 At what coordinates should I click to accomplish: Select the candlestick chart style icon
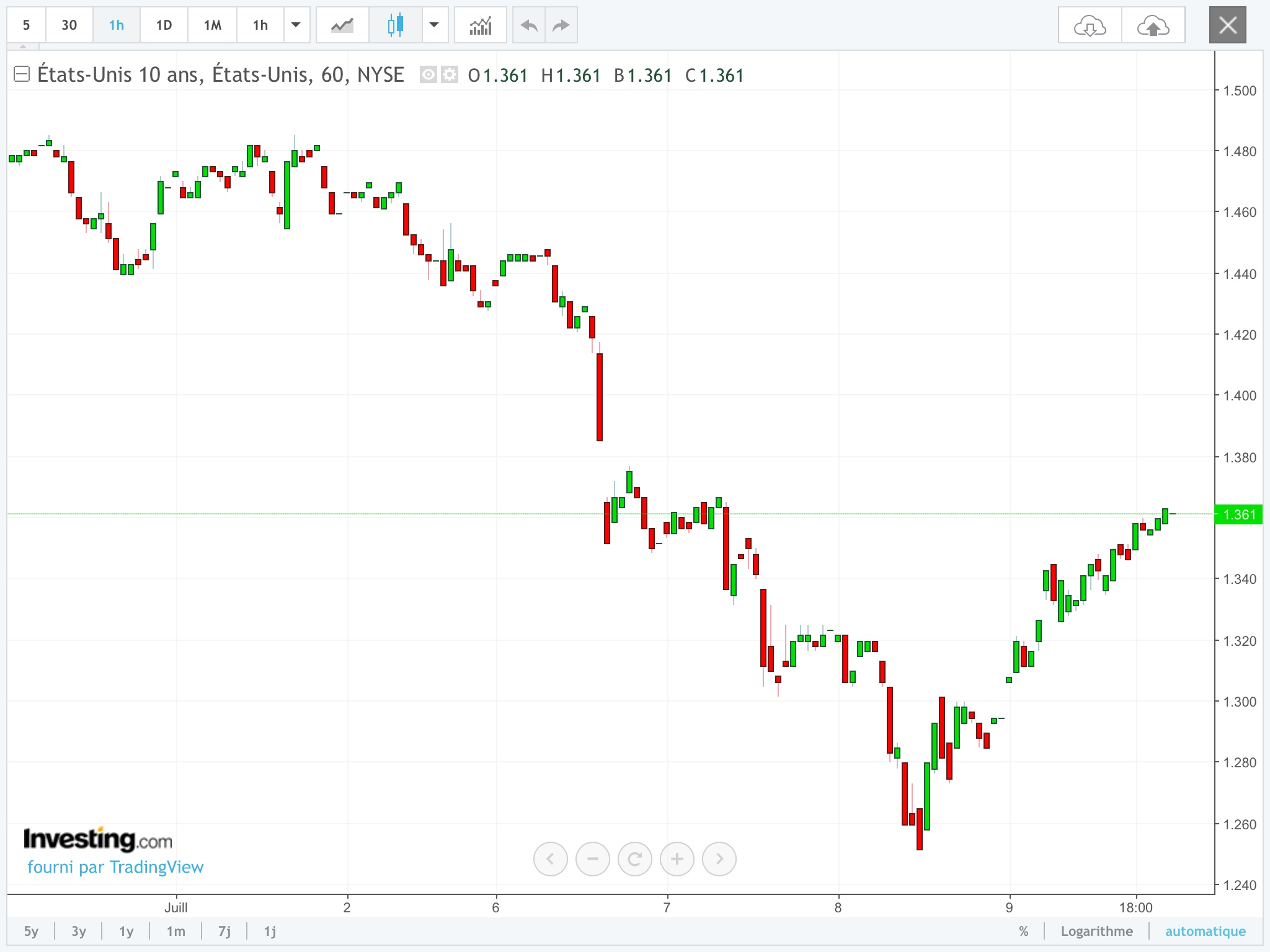[395, 25]
